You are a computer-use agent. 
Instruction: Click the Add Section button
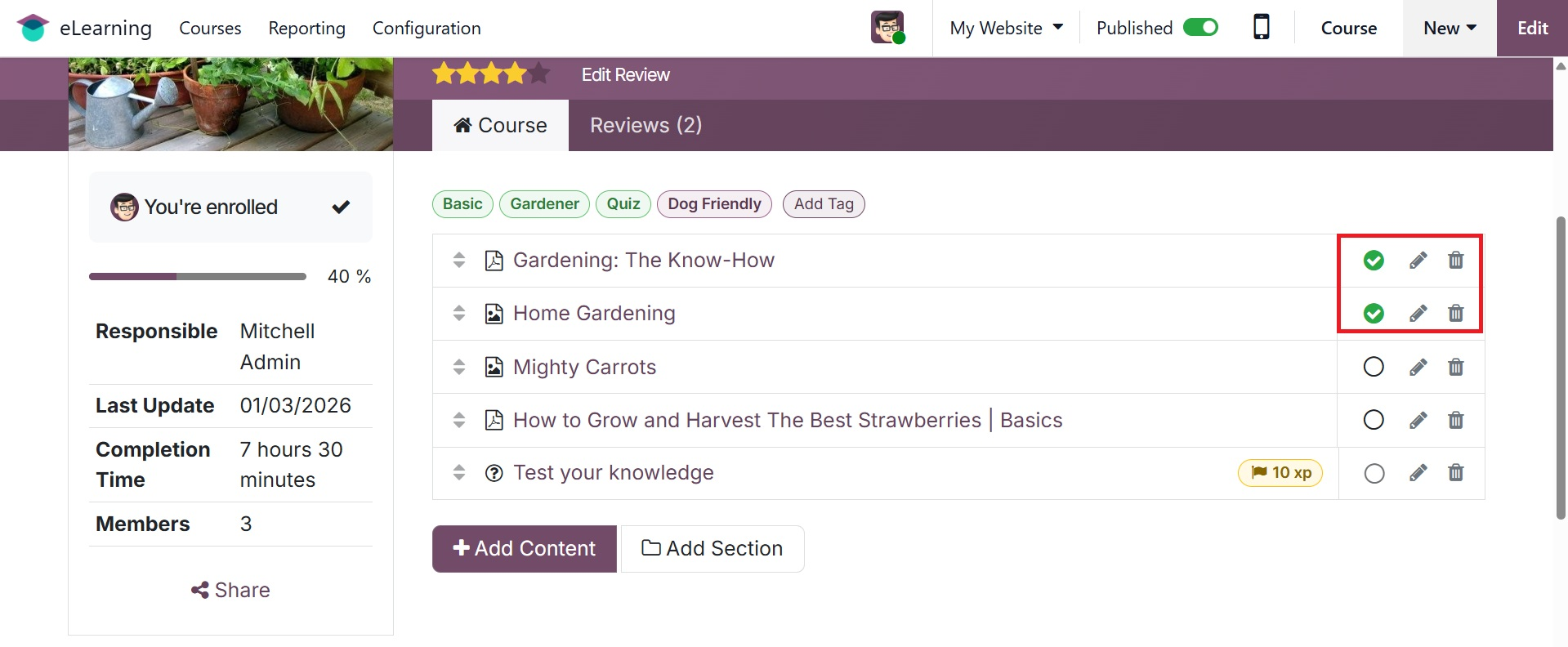713,548
